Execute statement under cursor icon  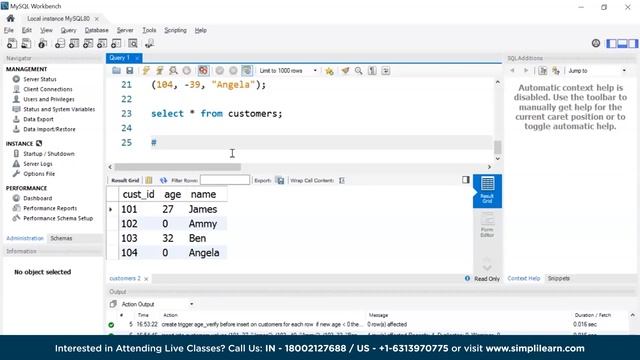click(x=160, y=71)
